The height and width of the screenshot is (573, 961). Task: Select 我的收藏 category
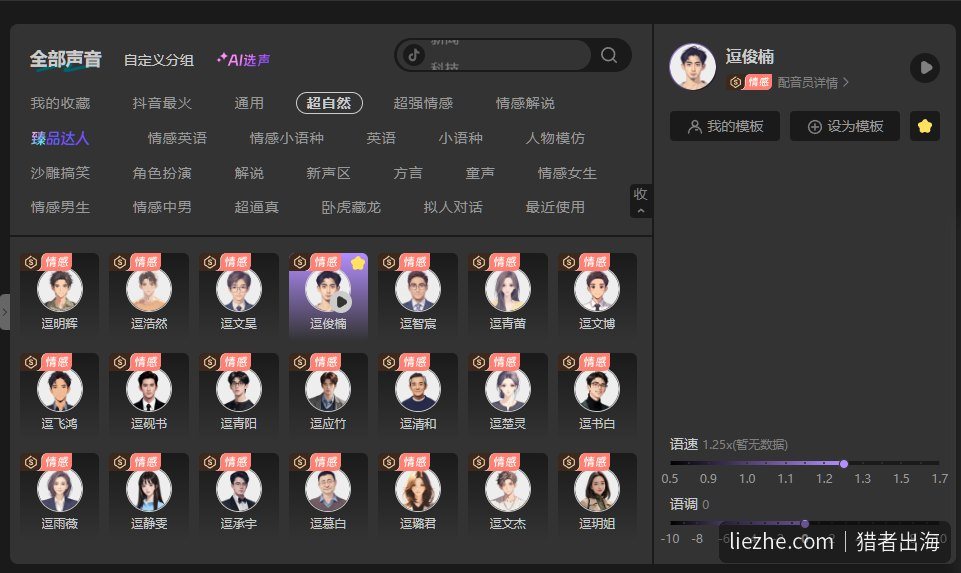click(60, 103)
